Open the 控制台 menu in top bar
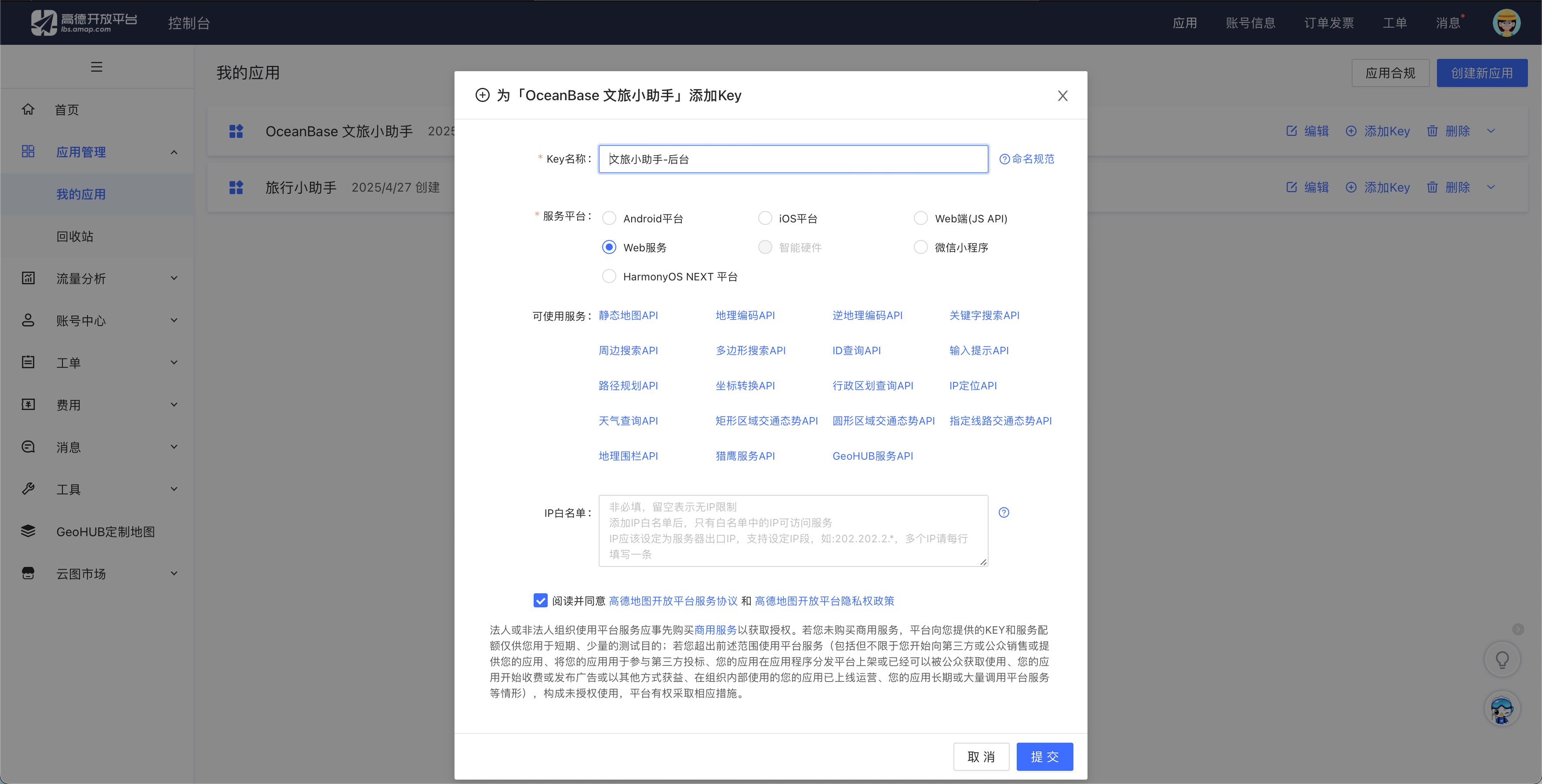The width and height of the screenshot is (1542, 784). coord(189,23)
